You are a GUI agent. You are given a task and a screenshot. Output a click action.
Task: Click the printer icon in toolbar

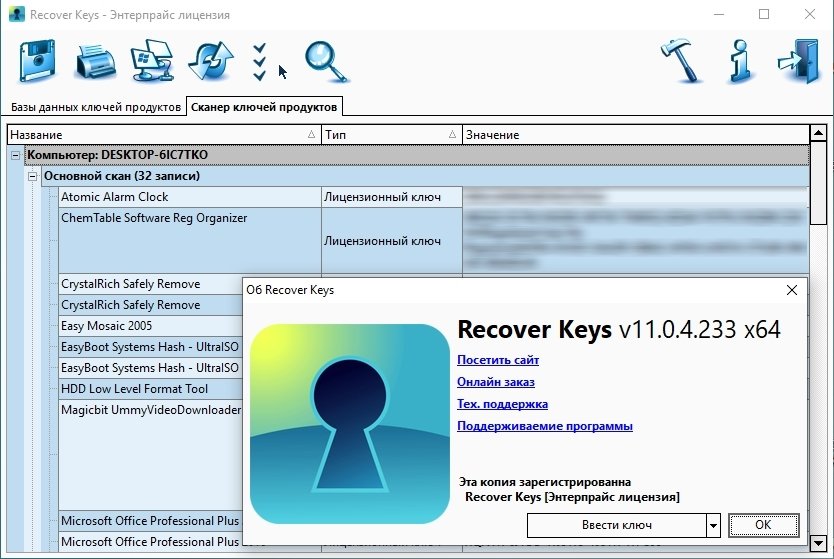(x=96, y=62)
